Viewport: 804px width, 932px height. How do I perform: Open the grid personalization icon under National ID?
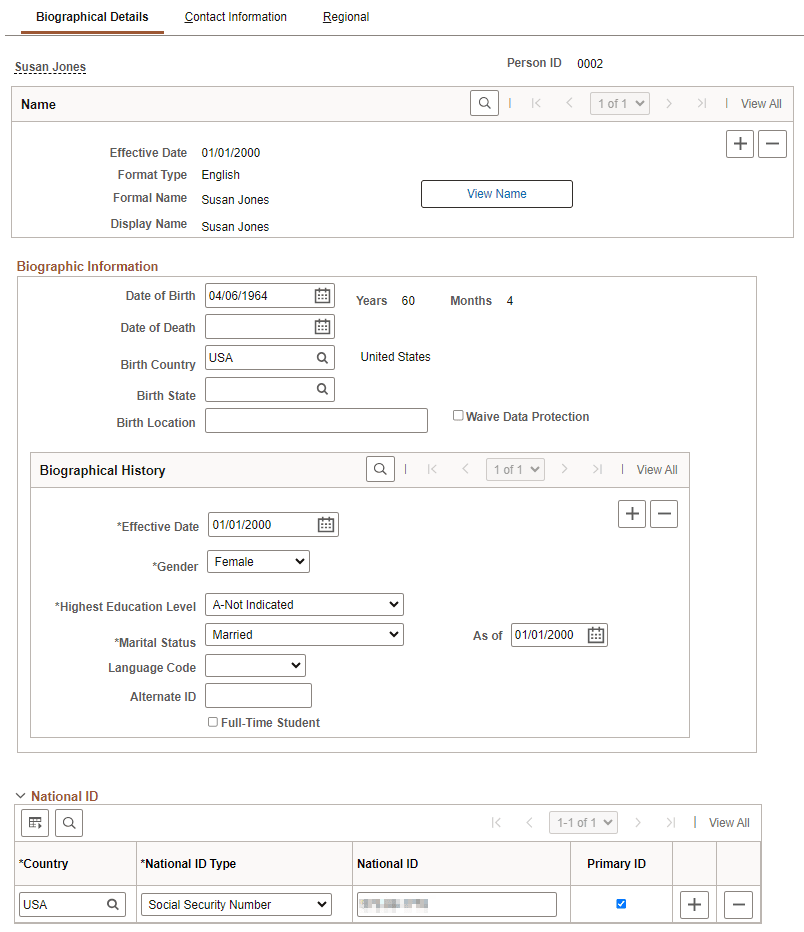(x=35, y=822)
